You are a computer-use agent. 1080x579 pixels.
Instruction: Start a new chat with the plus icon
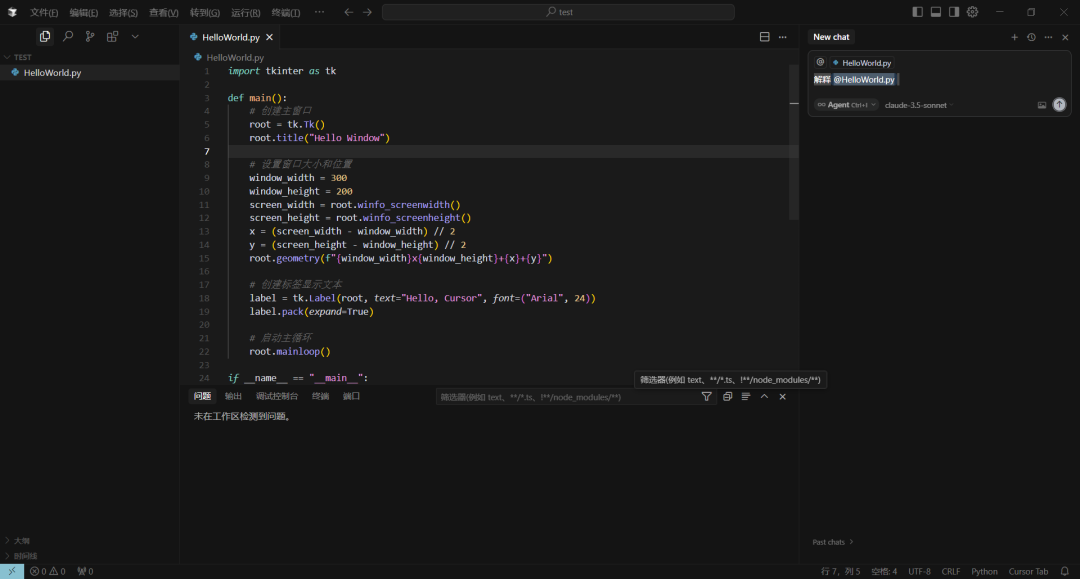pyautogui.click(x=1014, y=37)
